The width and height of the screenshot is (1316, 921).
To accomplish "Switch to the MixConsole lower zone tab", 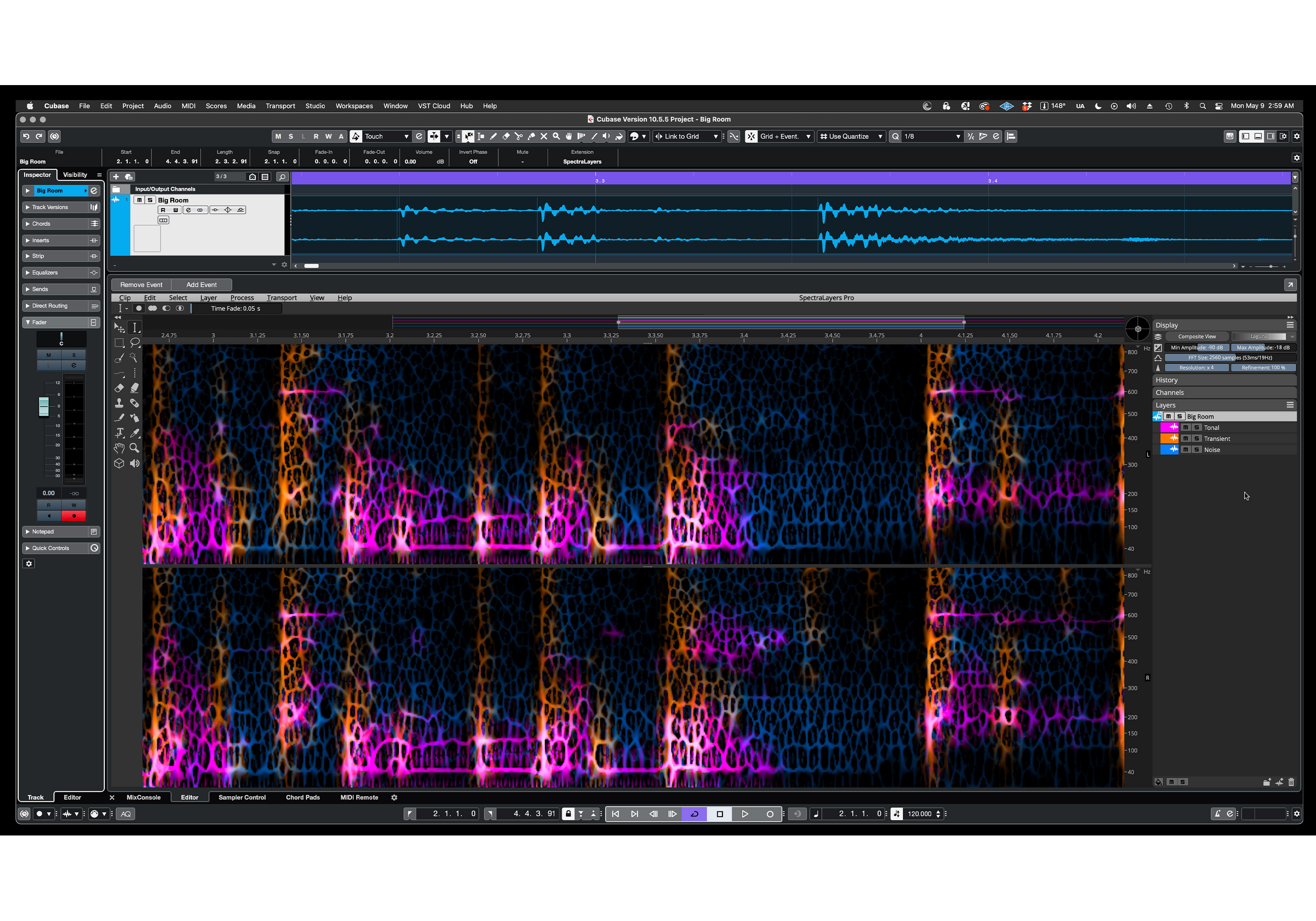I will pyautogui.click(x=143, y=797).
